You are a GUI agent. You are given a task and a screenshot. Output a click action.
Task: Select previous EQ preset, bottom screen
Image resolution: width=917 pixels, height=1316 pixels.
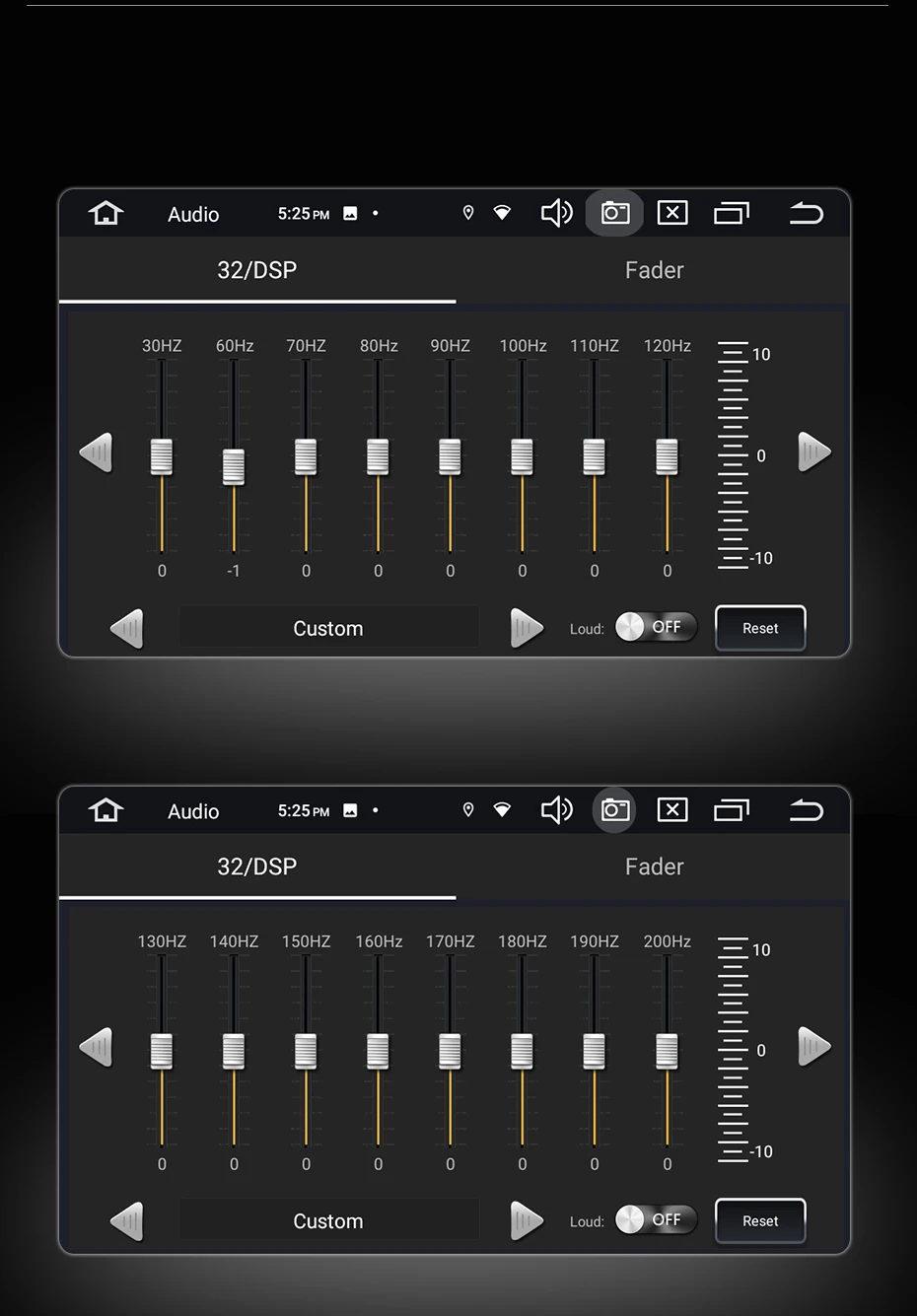click(x=127, y=1221)
